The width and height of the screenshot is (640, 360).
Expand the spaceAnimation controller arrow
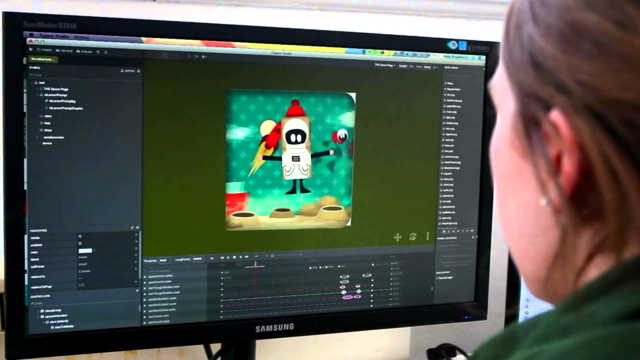click(x=38, y=316)
